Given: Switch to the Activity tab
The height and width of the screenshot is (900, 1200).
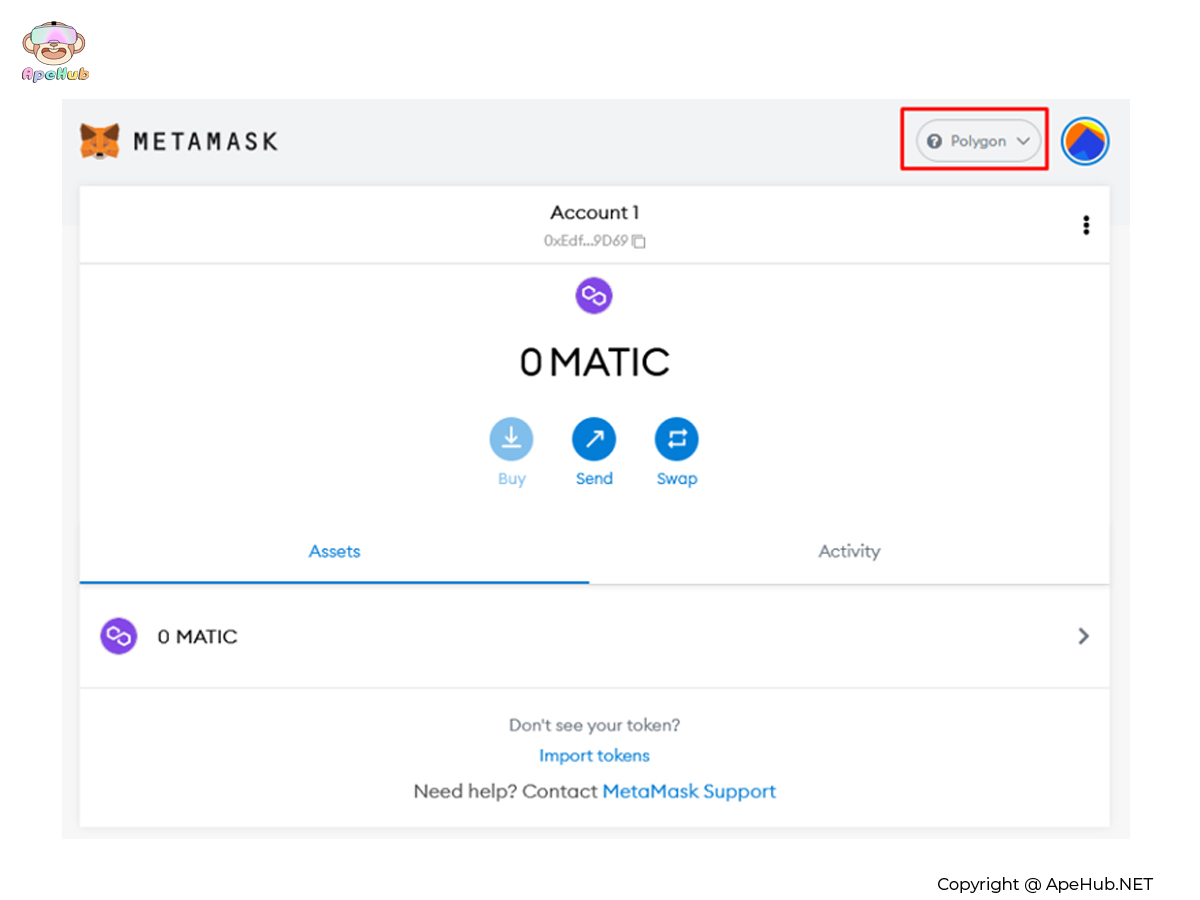Looking at the screenshot, I should pyautogui.click(x=849, y=551).
